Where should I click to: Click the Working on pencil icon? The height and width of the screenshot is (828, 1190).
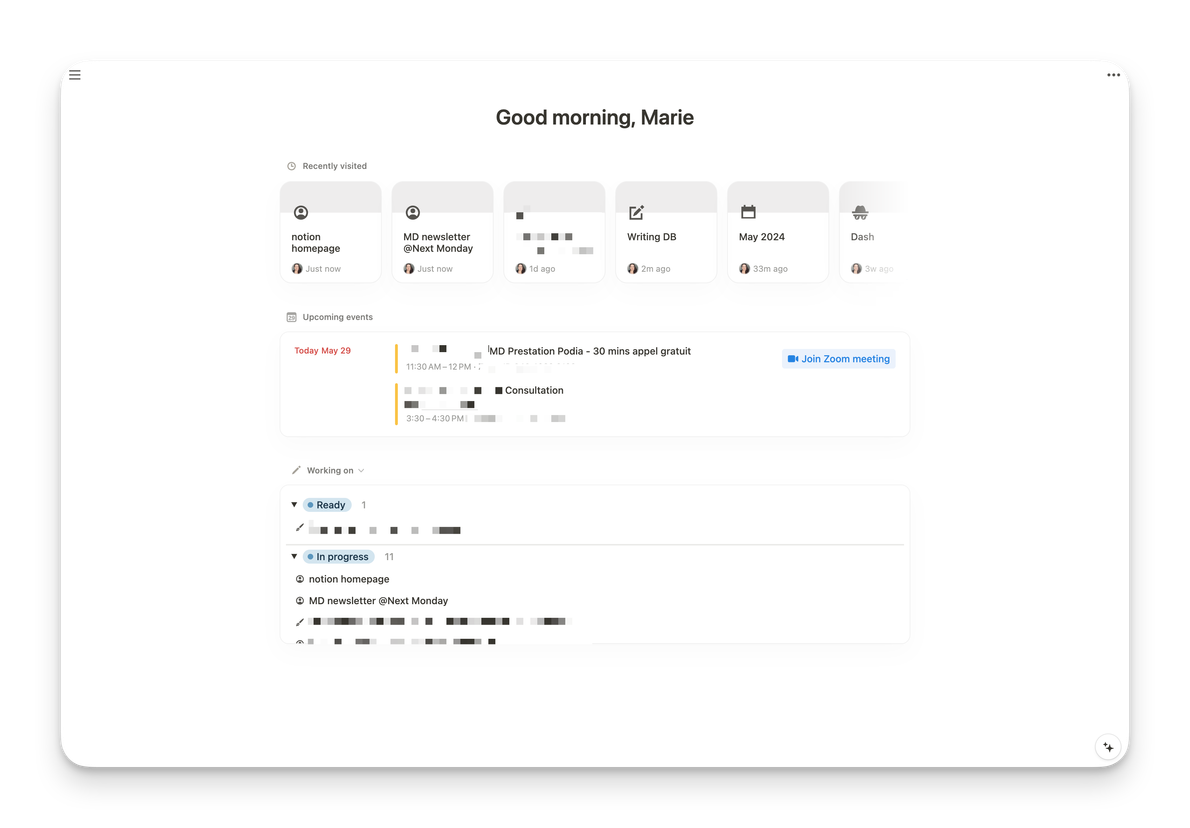(x=296, y=470)
